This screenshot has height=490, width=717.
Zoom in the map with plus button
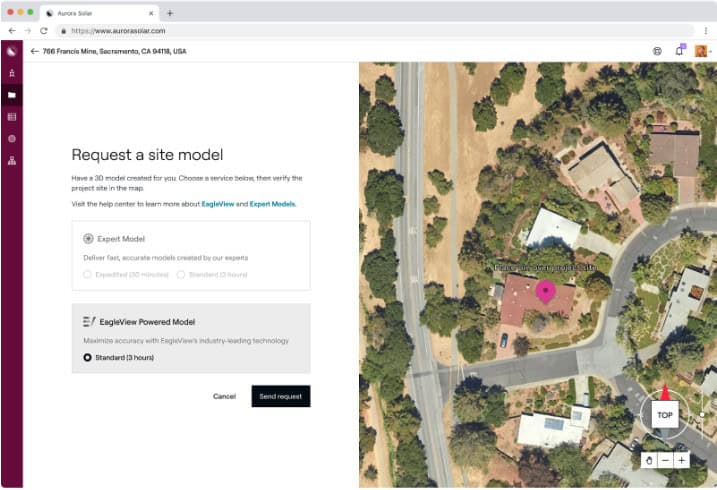[x=681, y=460]
